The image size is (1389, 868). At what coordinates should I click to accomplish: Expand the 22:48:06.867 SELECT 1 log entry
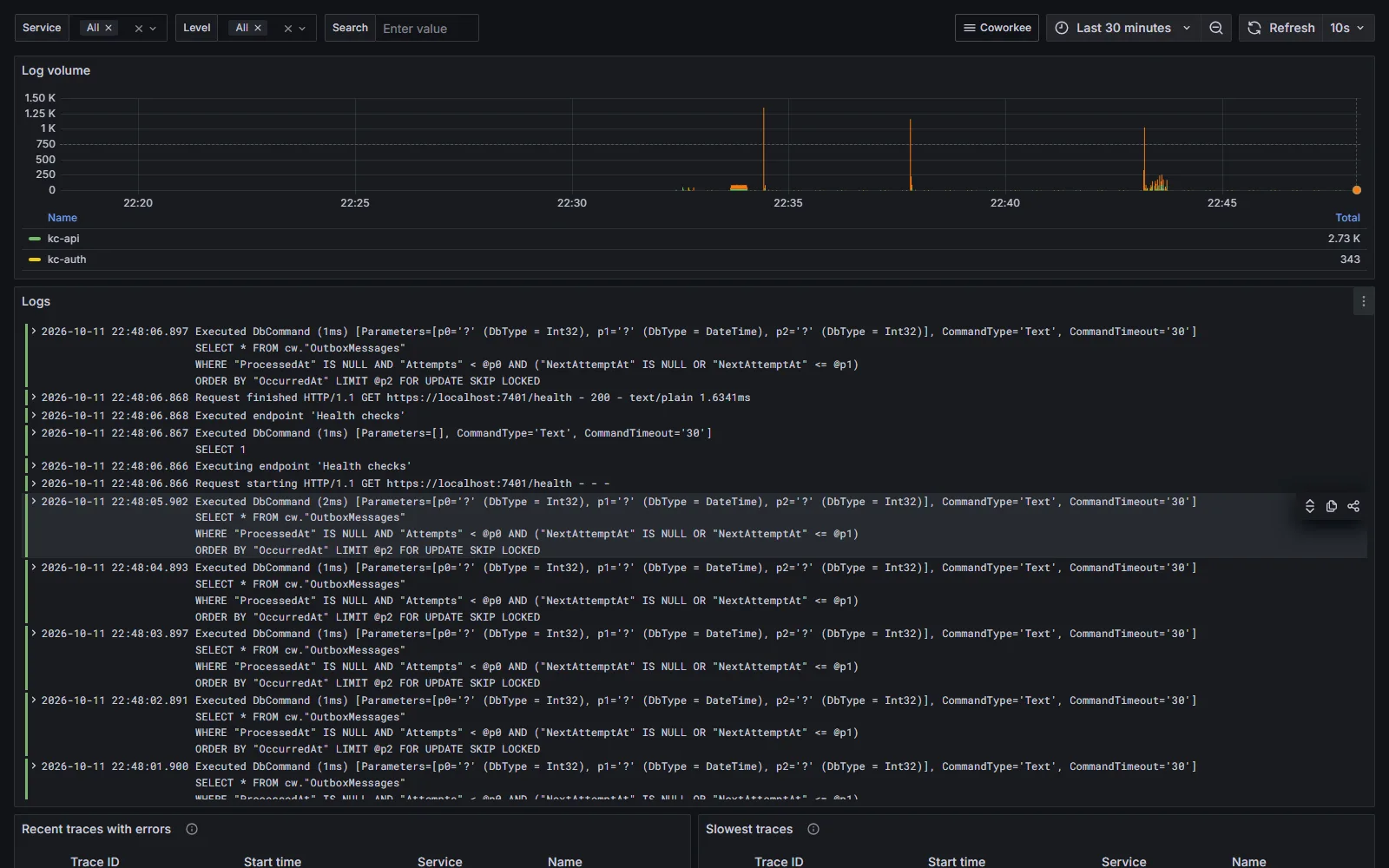(x=34, y=432)
